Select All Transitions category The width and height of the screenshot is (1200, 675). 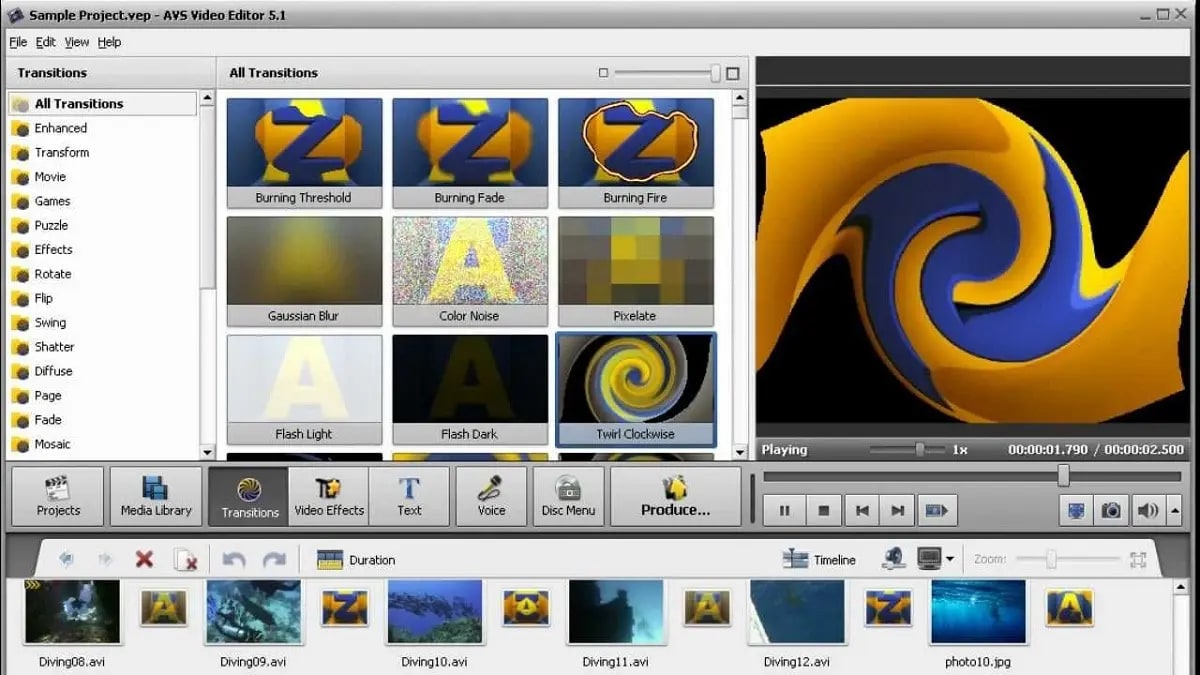pos(102,103)
